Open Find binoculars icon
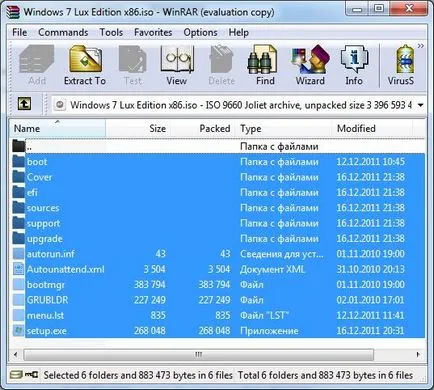The height and width of the screenshot is (390, 434). pyautogui.click(x=263, y=60)
